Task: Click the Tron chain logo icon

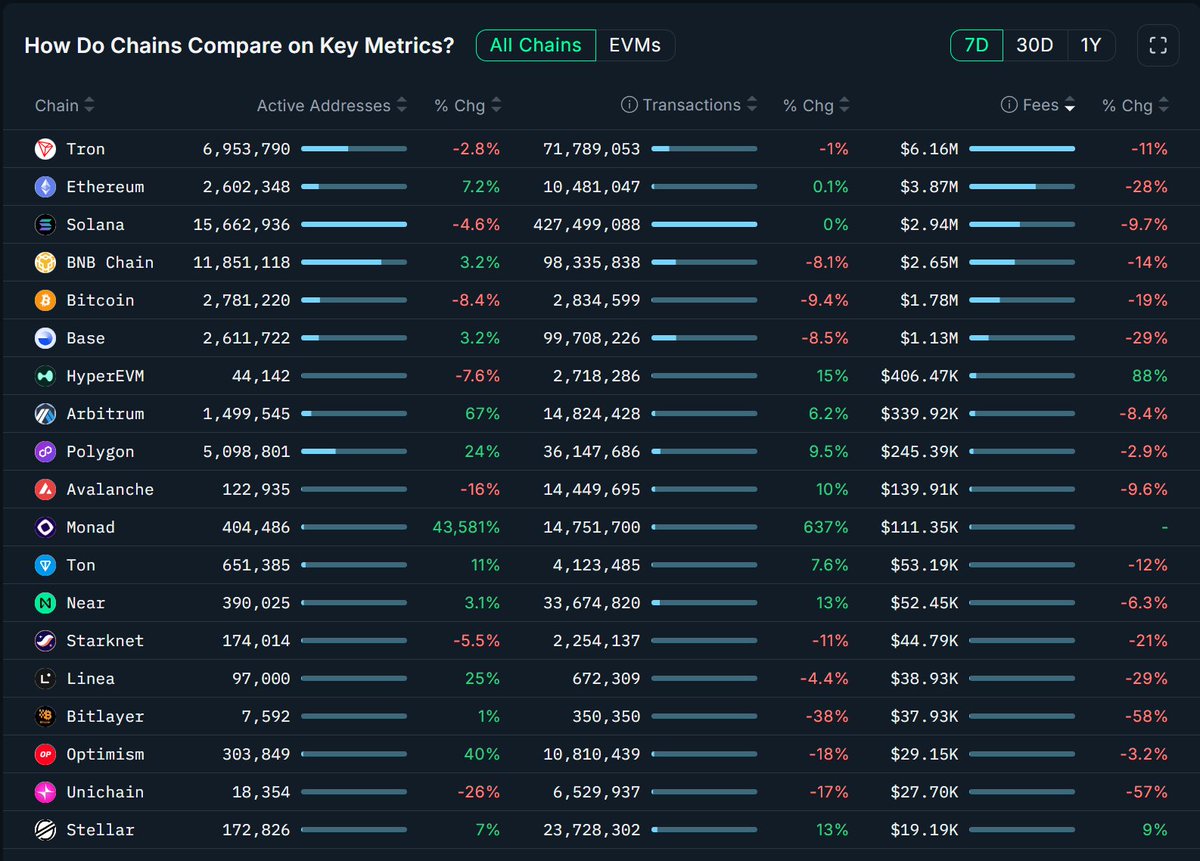Action: click(x=45, y=149)
